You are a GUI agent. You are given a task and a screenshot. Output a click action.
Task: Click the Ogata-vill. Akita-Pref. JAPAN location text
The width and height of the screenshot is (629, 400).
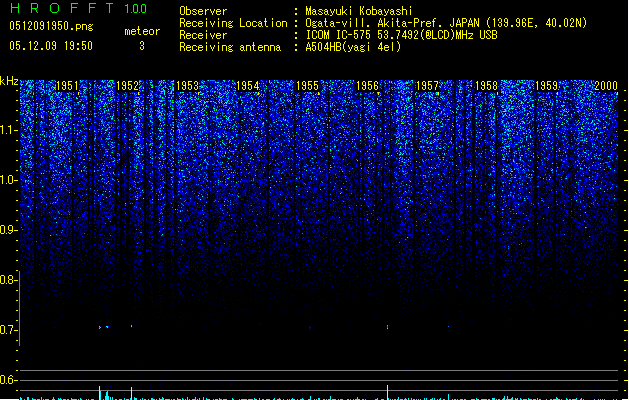(446, 23)
